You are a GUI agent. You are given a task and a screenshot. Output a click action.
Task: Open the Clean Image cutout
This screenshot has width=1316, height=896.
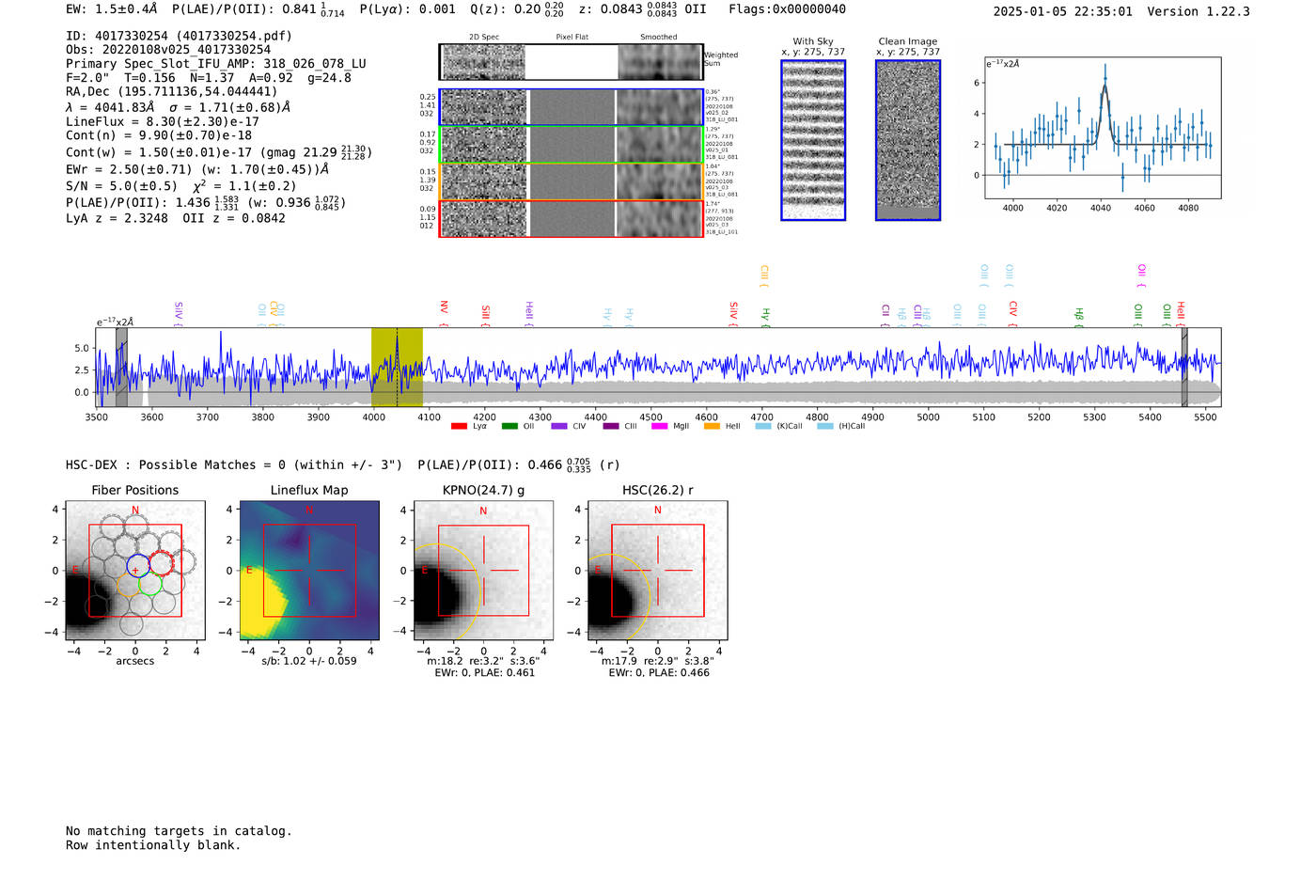click(908, 140)
